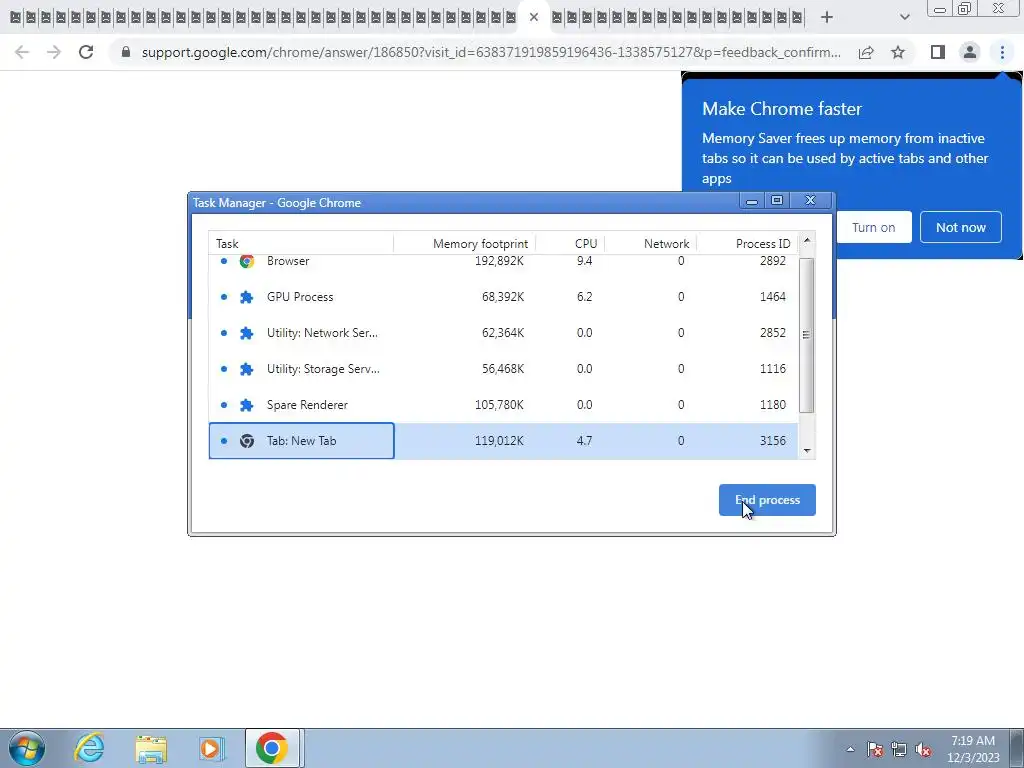
Task: Minimize the Task Manager window
Action: pos(752,200)
